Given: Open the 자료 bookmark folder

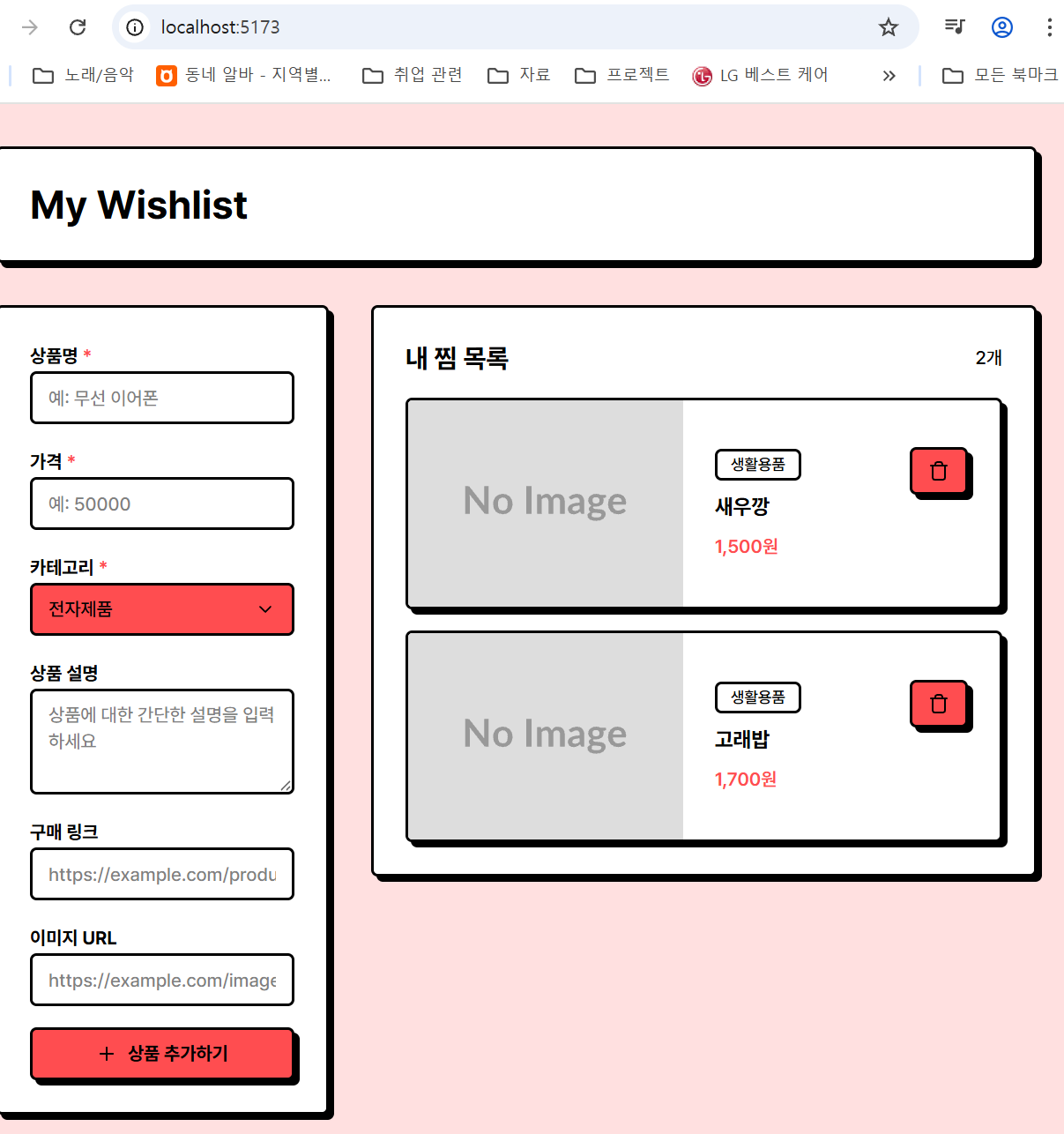Looking at the screenshot, I should coord(519,76).
